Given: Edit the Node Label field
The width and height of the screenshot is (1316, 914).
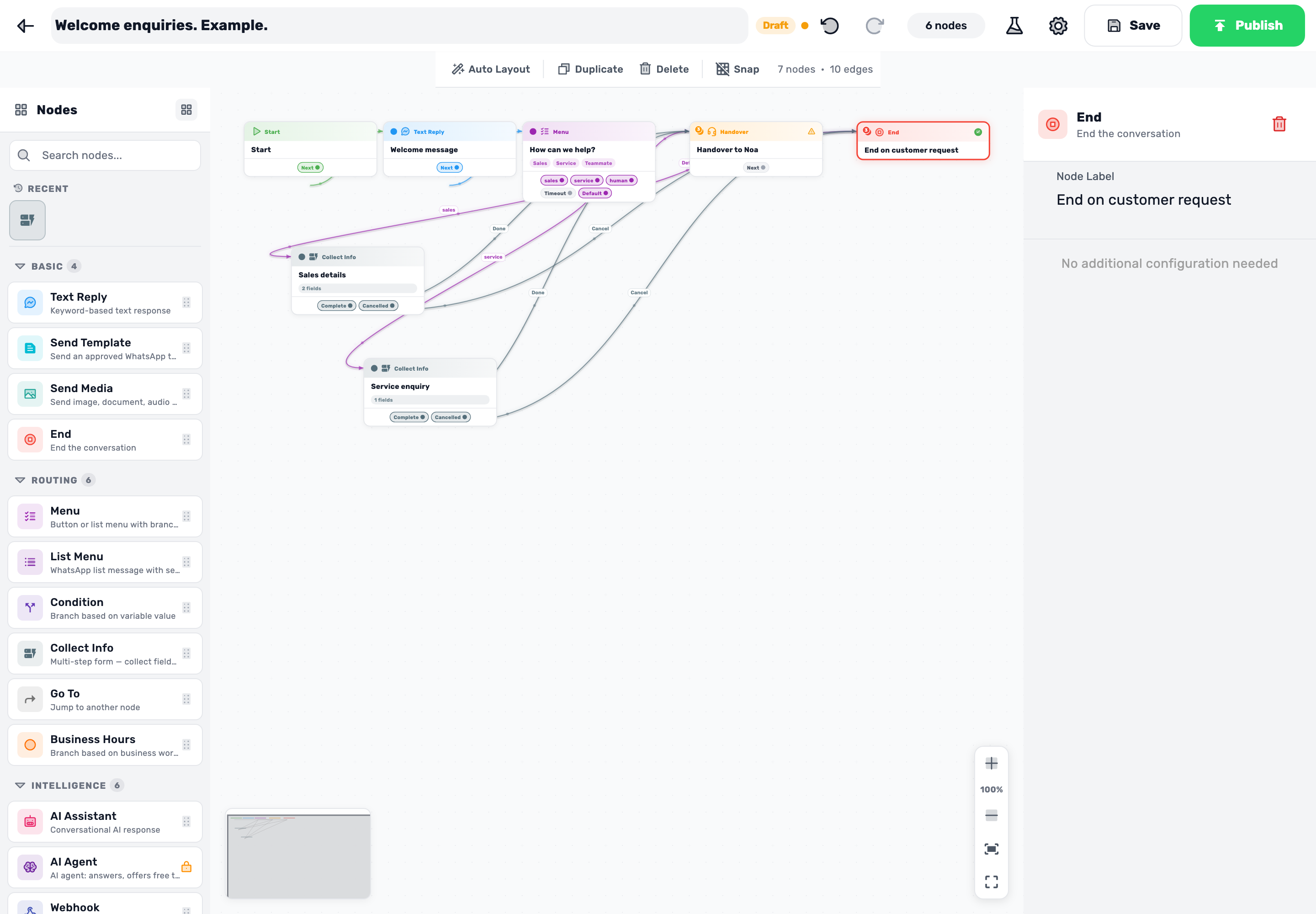Looking at the screenshot, I should pyautogui.click(x=1168, y=199).
